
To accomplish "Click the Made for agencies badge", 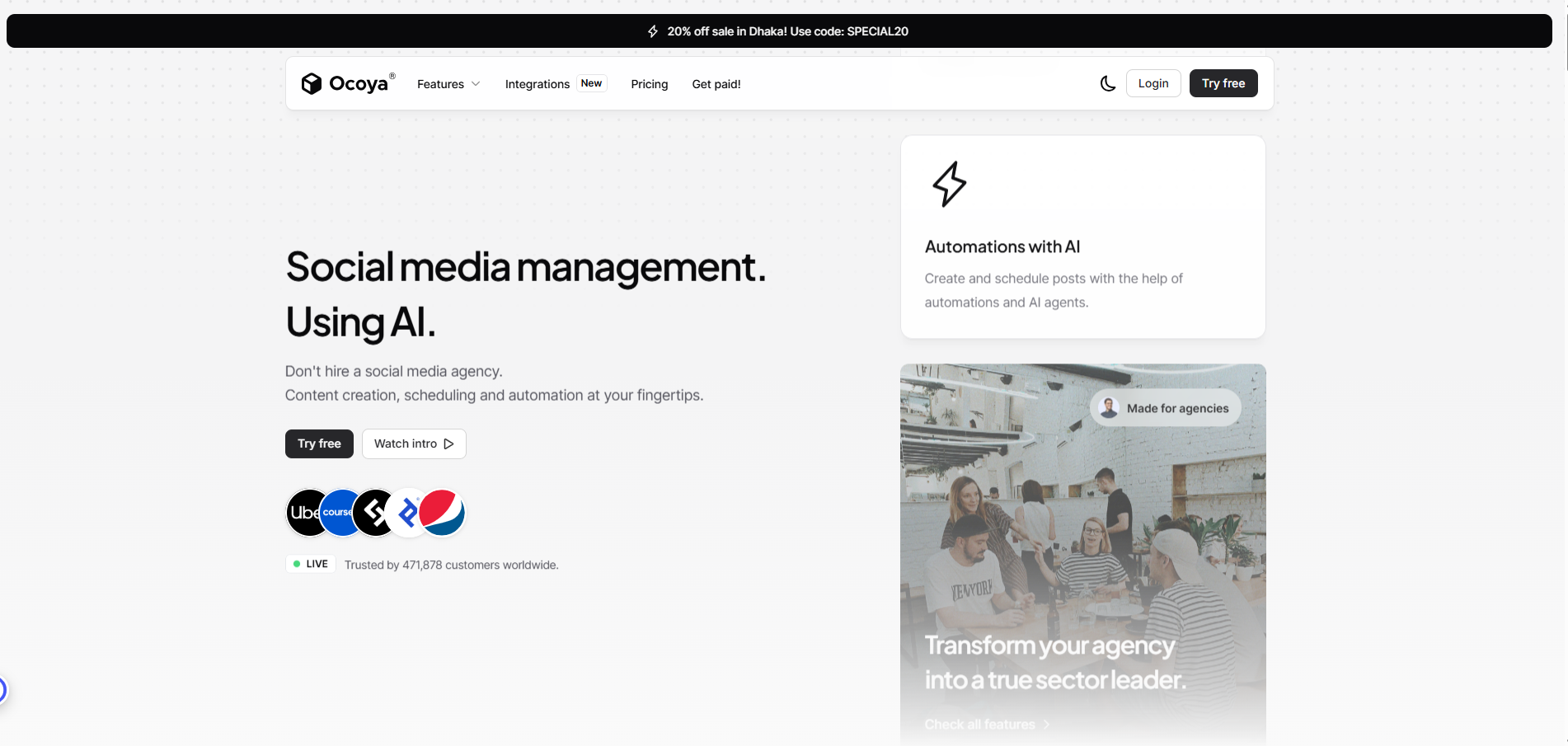I will point(1166,408).
